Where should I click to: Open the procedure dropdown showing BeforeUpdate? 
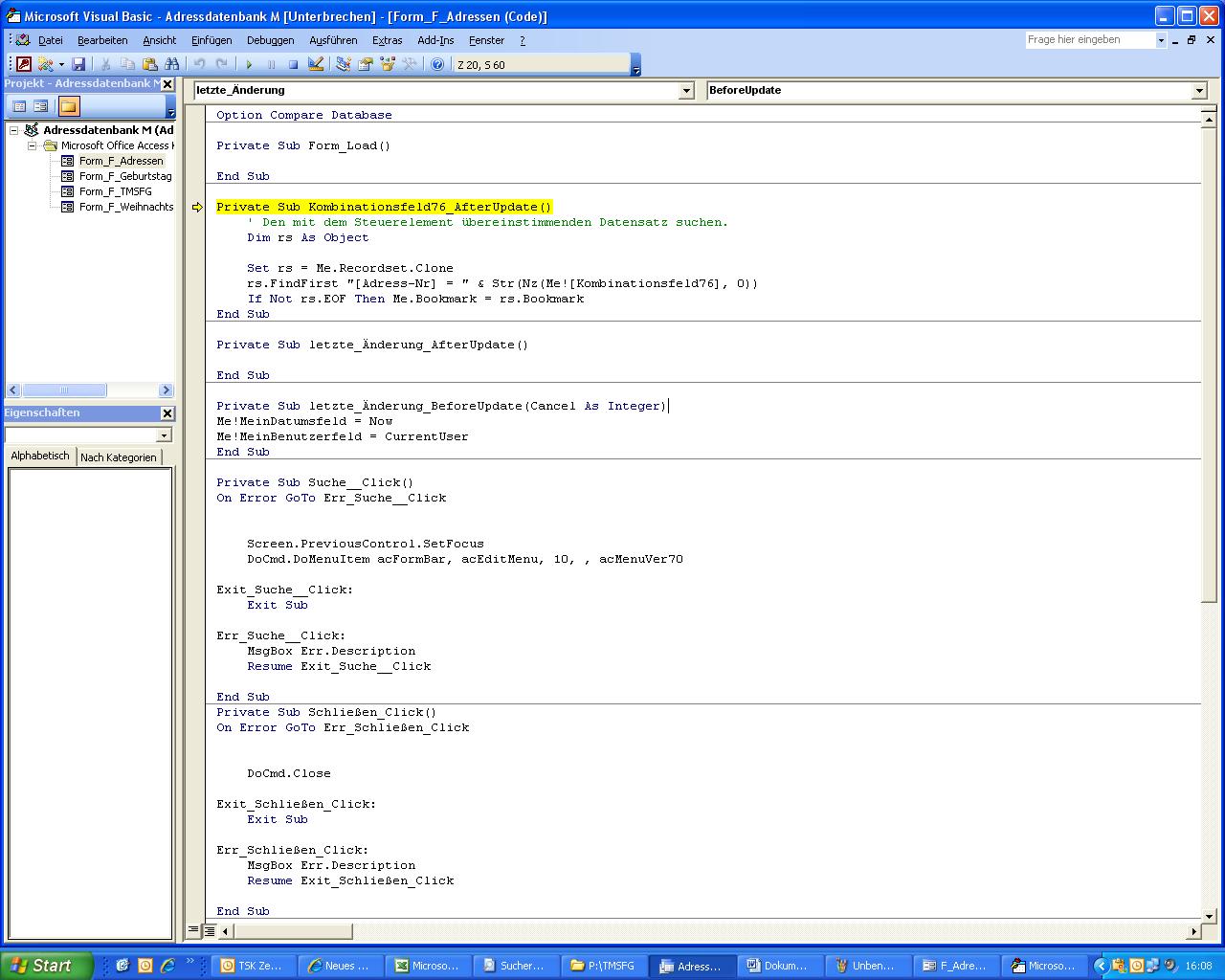click(1199, 90)
